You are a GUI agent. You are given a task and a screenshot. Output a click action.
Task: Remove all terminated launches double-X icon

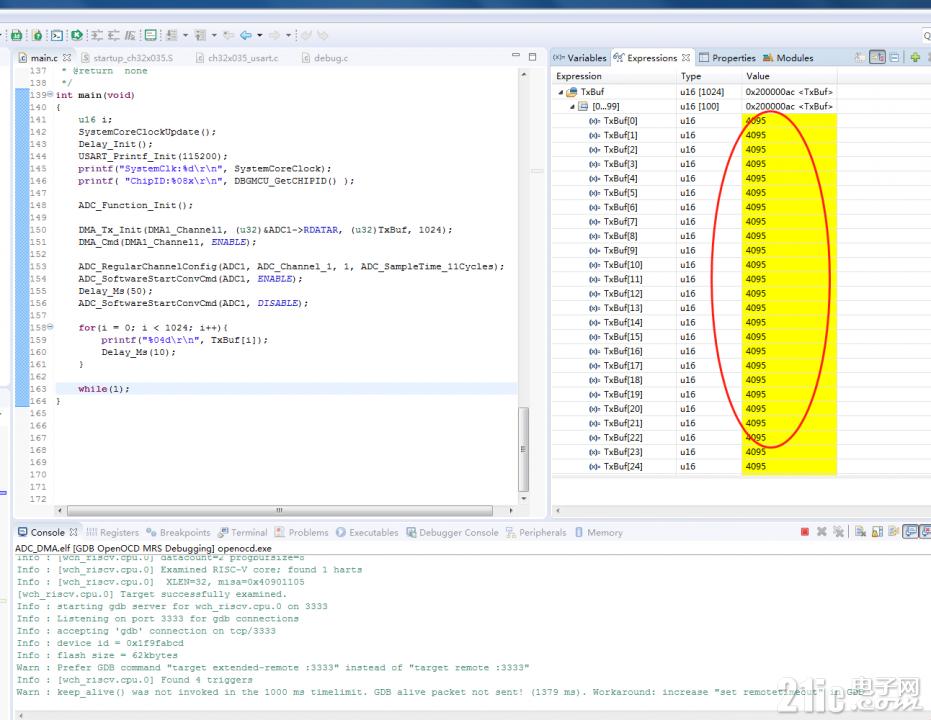coord(838,532)
